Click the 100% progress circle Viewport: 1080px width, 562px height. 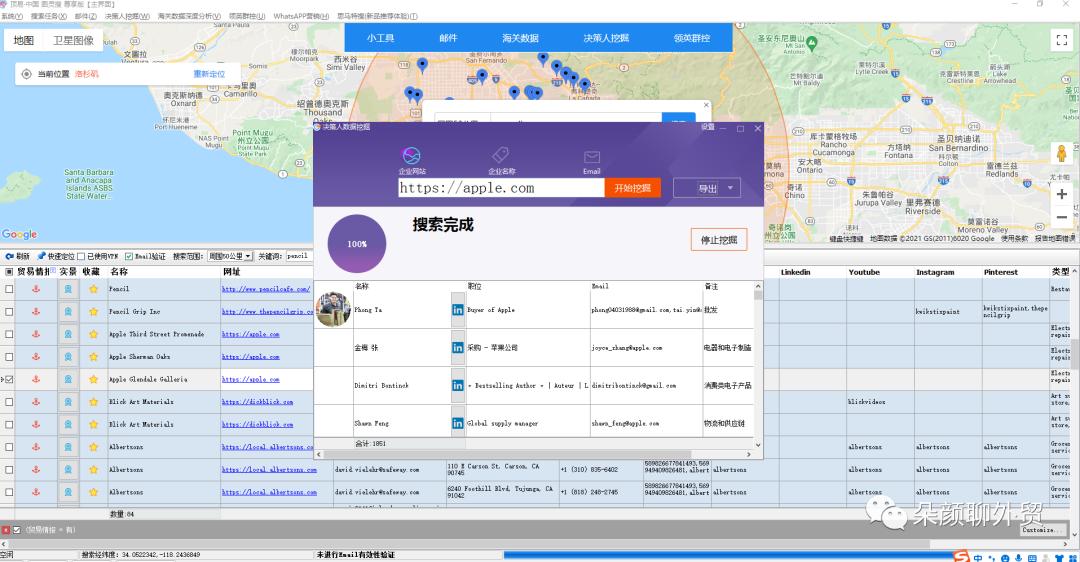357,244
